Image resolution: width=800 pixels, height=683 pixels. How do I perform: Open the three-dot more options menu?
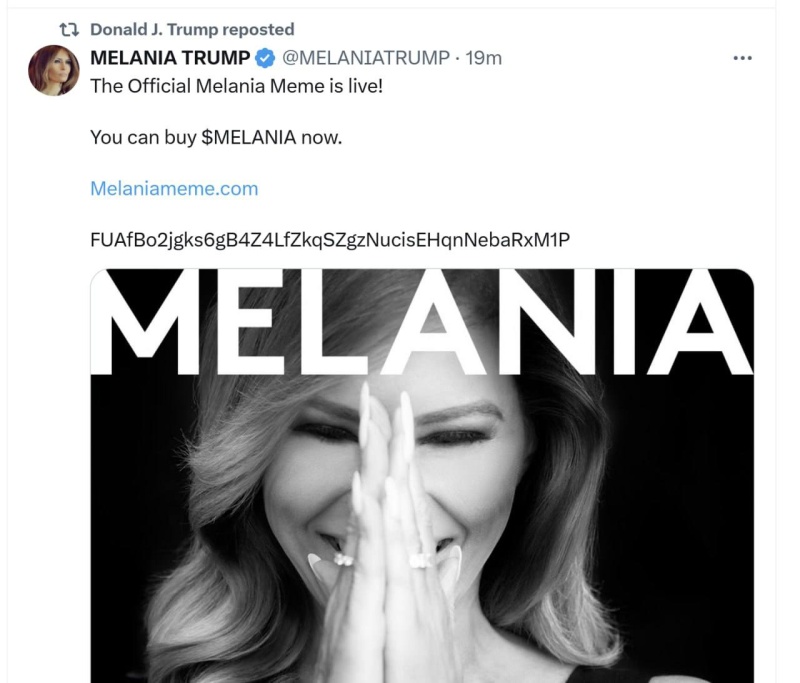pos(742,58)
